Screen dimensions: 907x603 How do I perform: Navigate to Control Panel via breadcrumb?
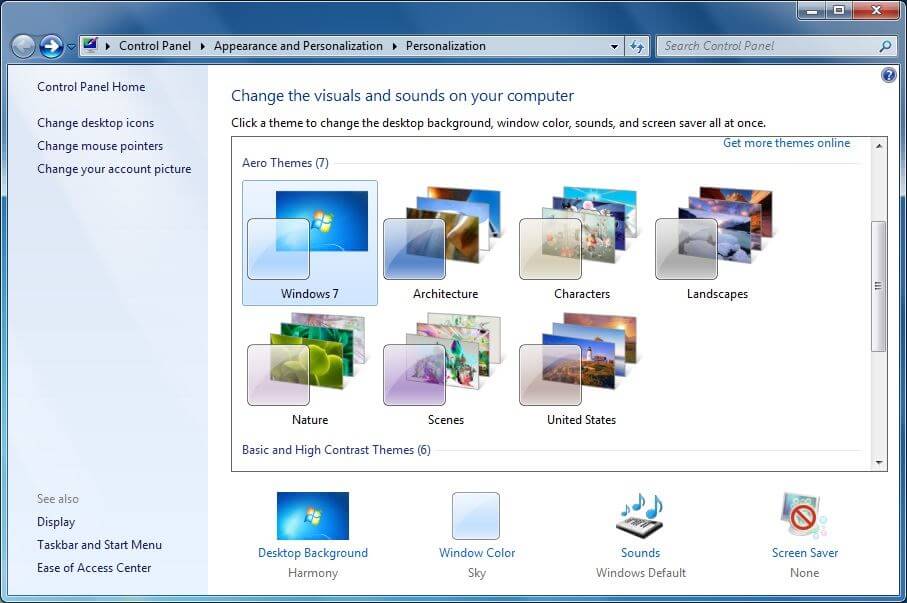(155, 45)
